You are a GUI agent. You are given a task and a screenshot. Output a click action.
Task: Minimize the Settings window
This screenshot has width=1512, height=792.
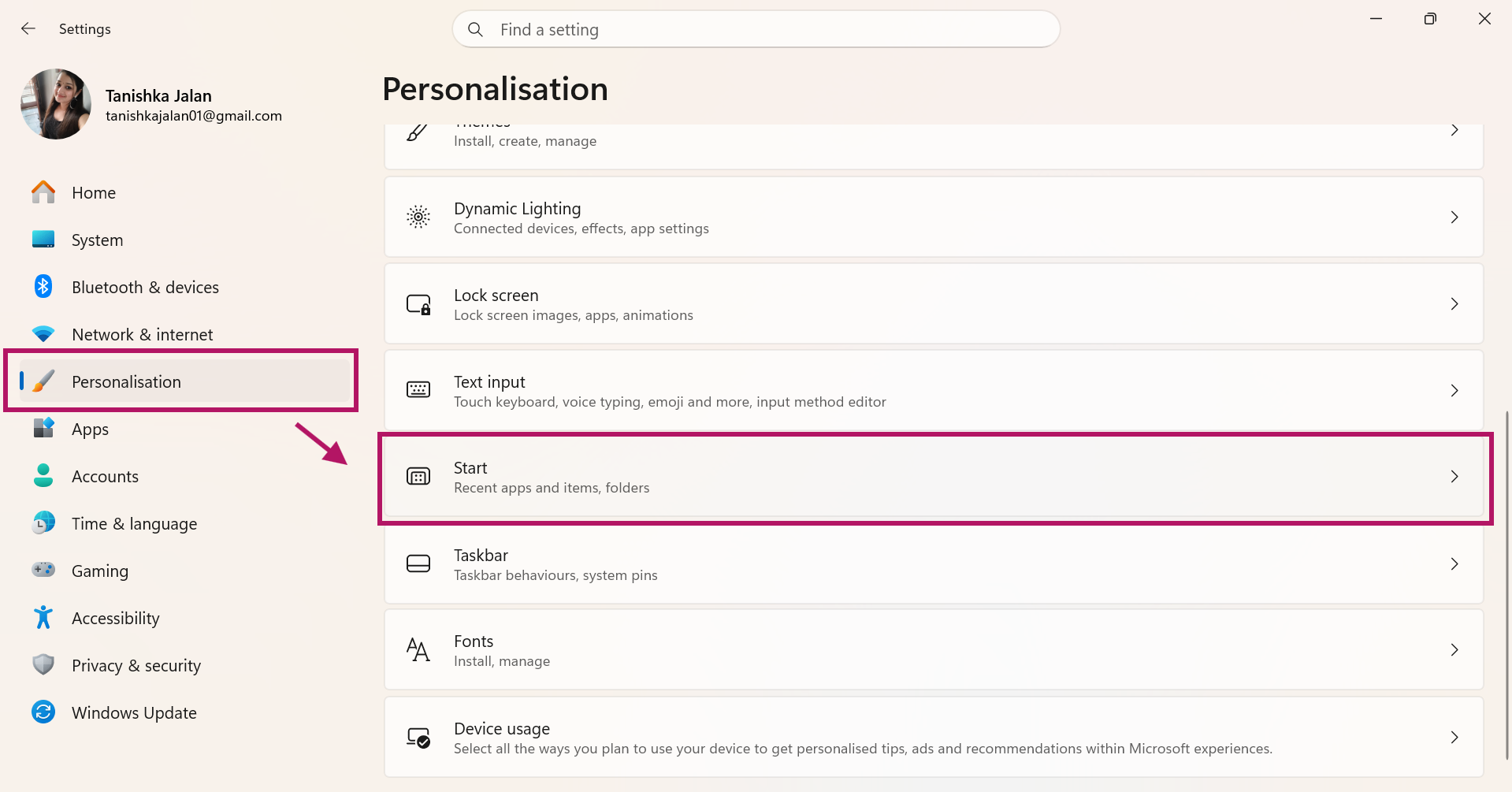pyautogui.click(x=1376, y=18)
